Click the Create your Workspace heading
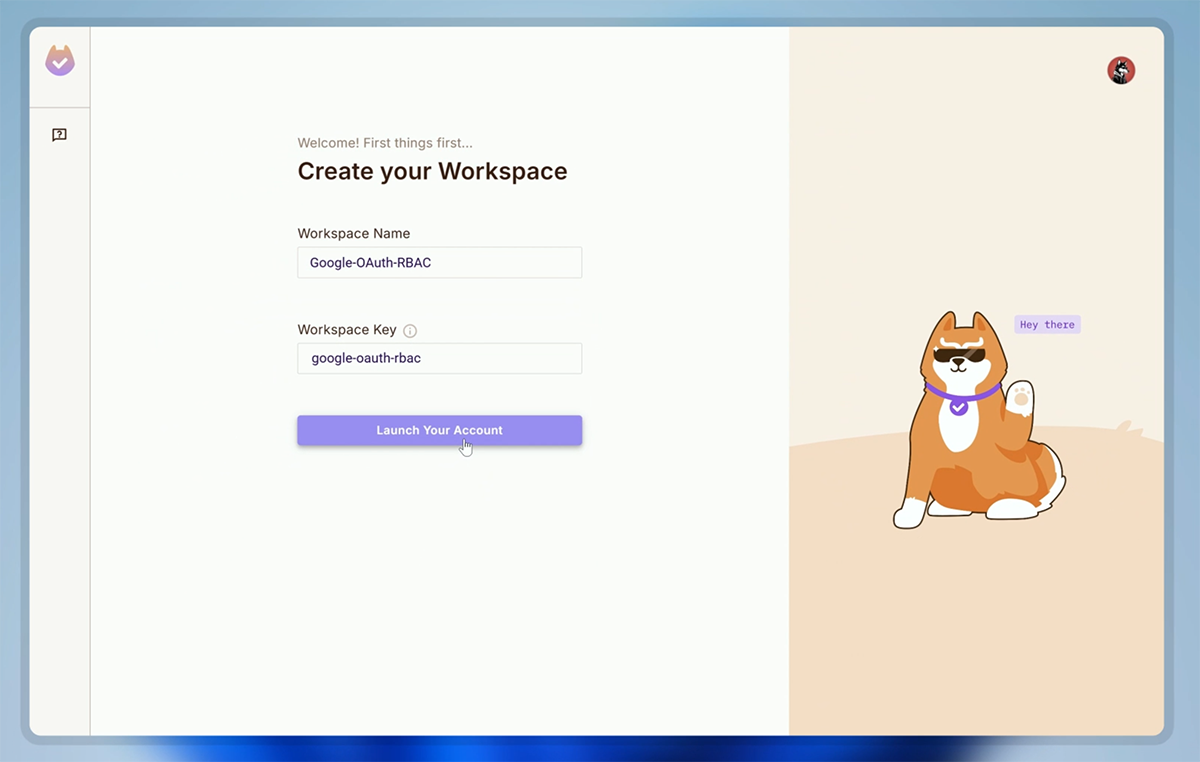The height and width of the screenshot is (762, 1200). tap(432, 171)
